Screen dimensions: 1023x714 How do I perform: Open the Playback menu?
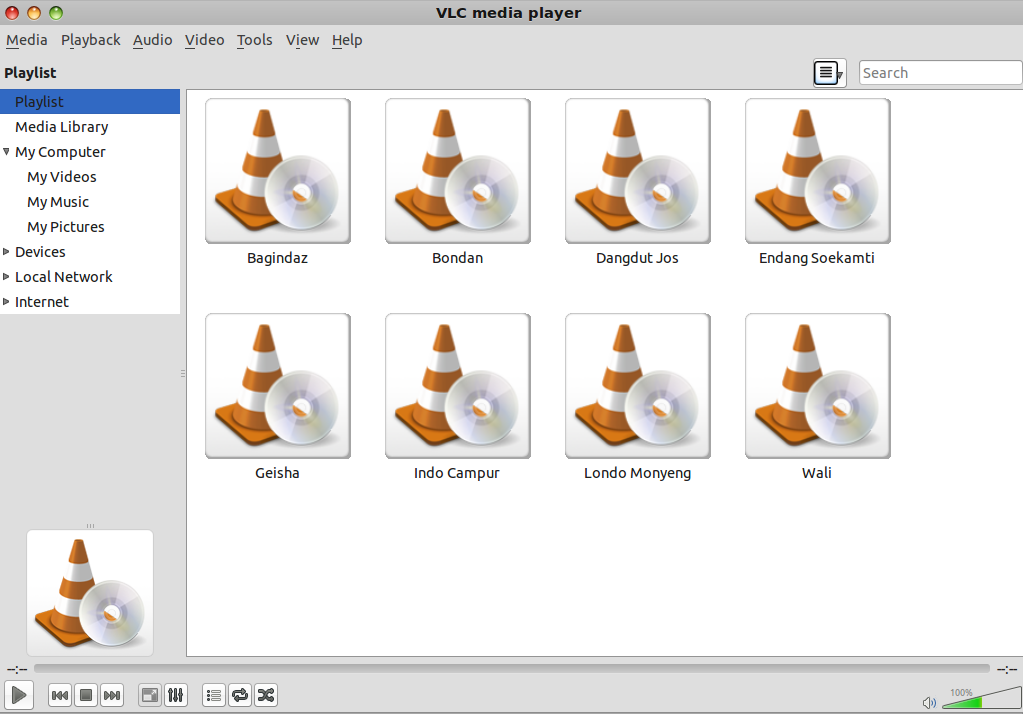(91, 40)
